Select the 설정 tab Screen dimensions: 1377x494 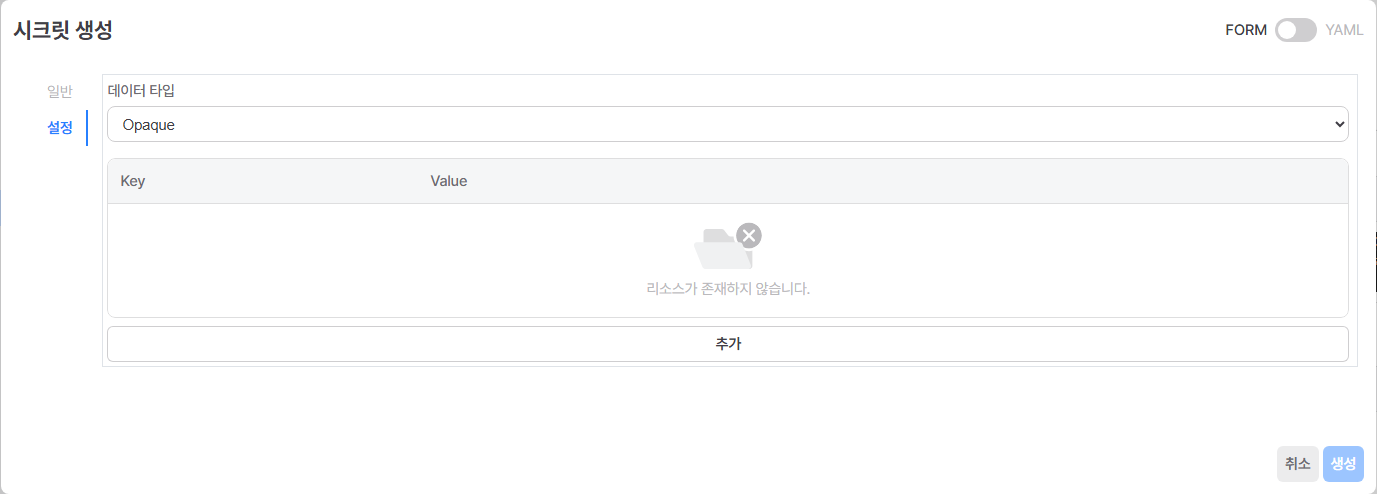pyautogui.click(x=60, y=128)
